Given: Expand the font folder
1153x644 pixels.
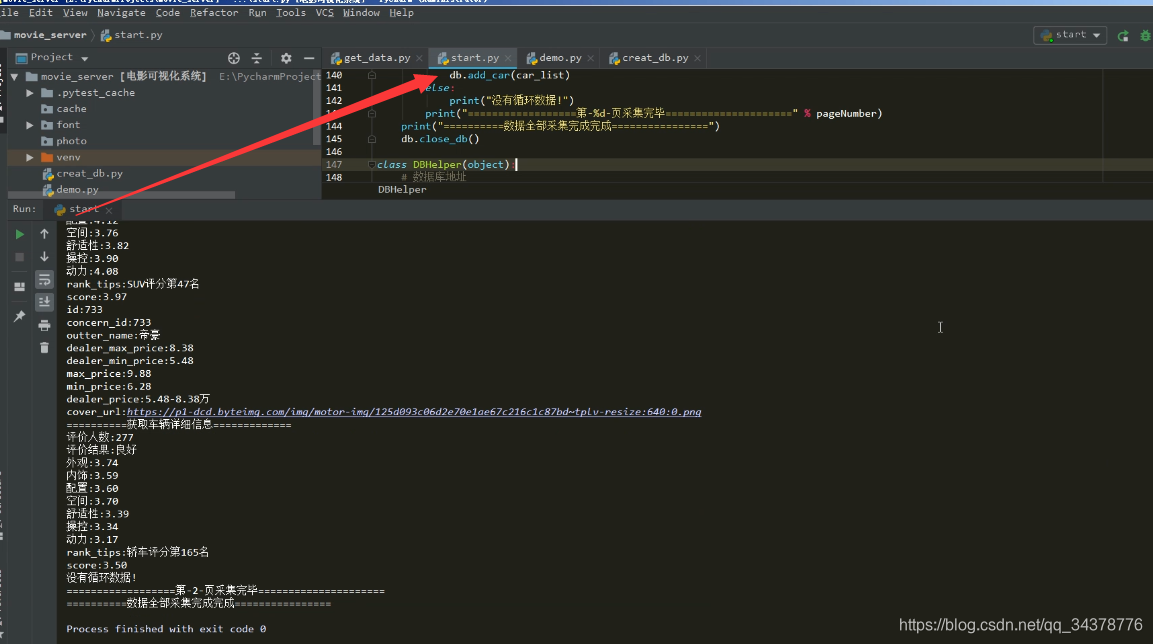Looking at the screenshot, I should [x=29, y=125].
